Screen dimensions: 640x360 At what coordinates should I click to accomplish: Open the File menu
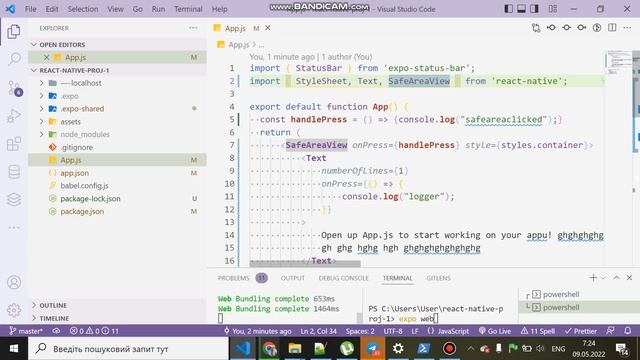tap(31, 9)
